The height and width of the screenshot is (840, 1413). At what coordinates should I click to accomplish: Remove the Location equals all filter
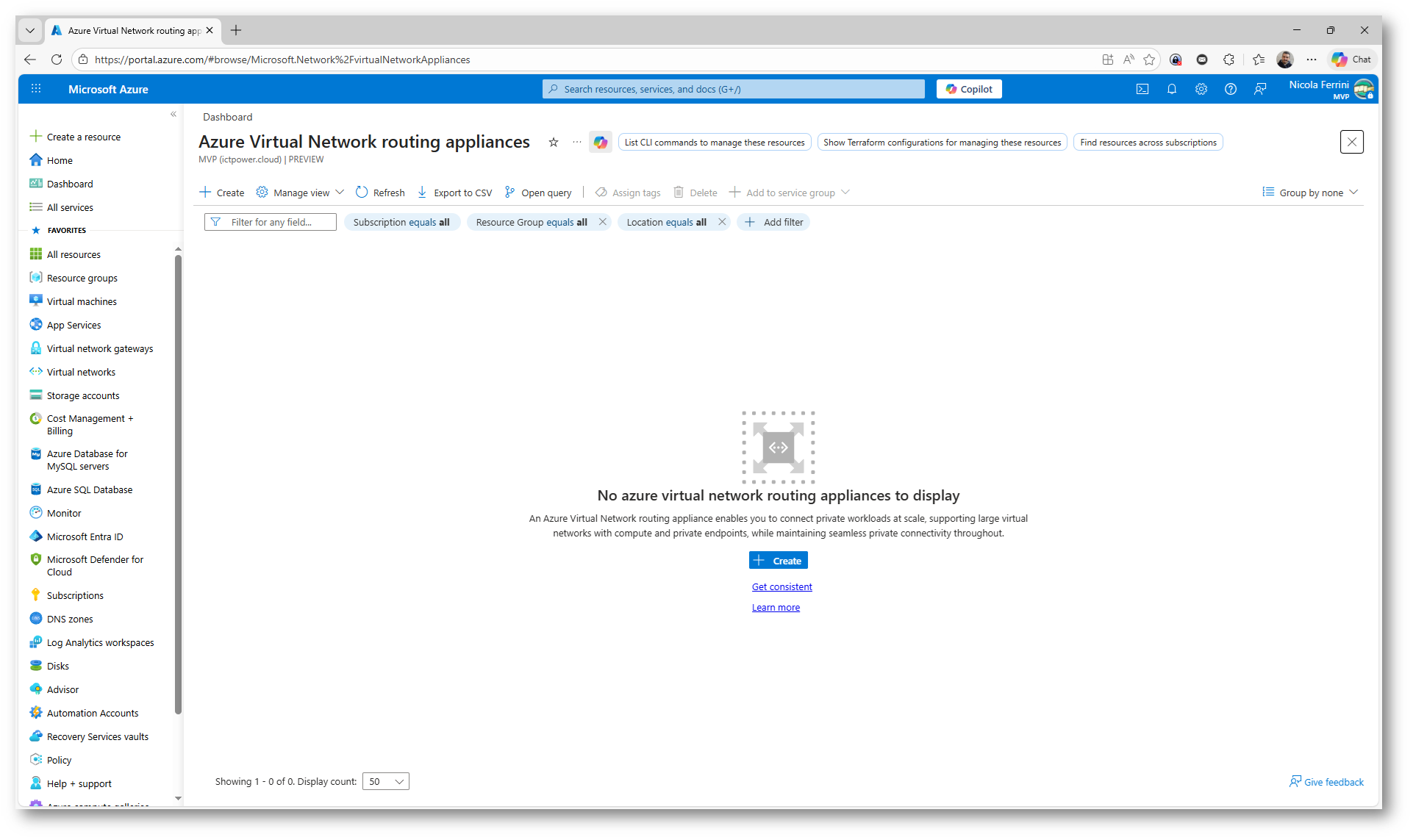[x=721, y=222]
